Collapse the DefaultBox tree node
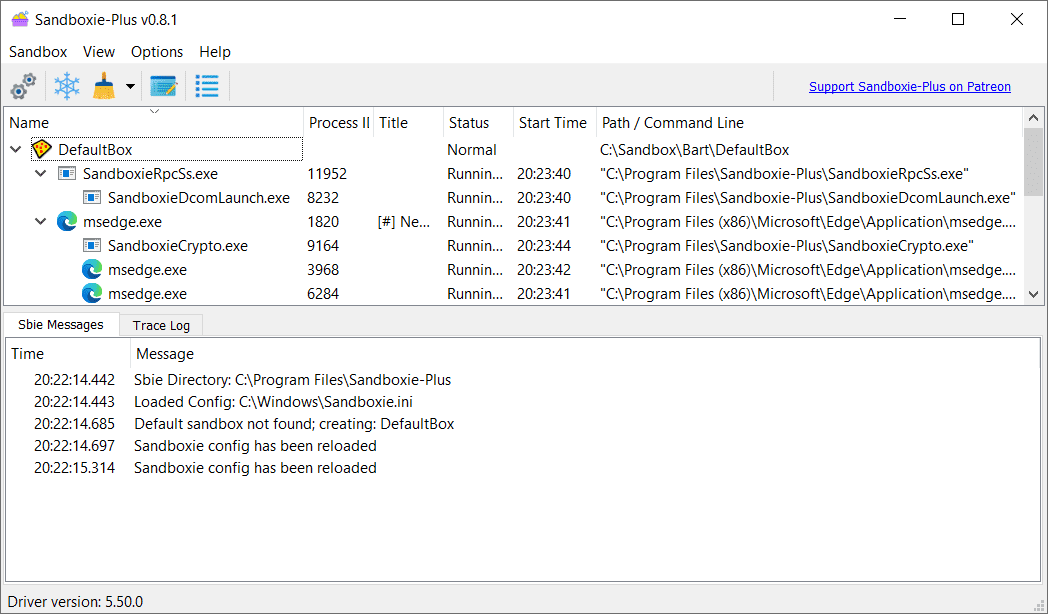The width and height of the screenshot is (1048, 614). (x=16, y=150)
